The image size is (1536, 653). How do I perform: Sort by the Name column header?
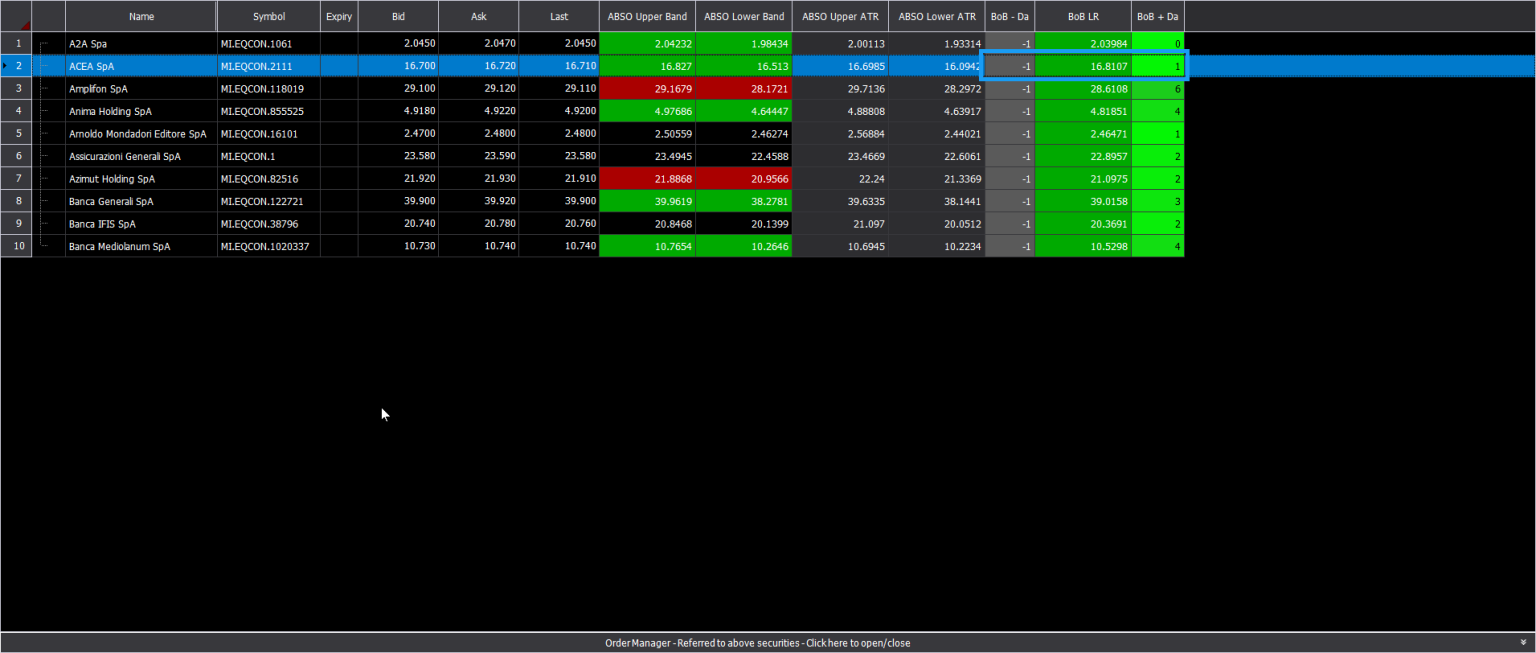[141, 17]
